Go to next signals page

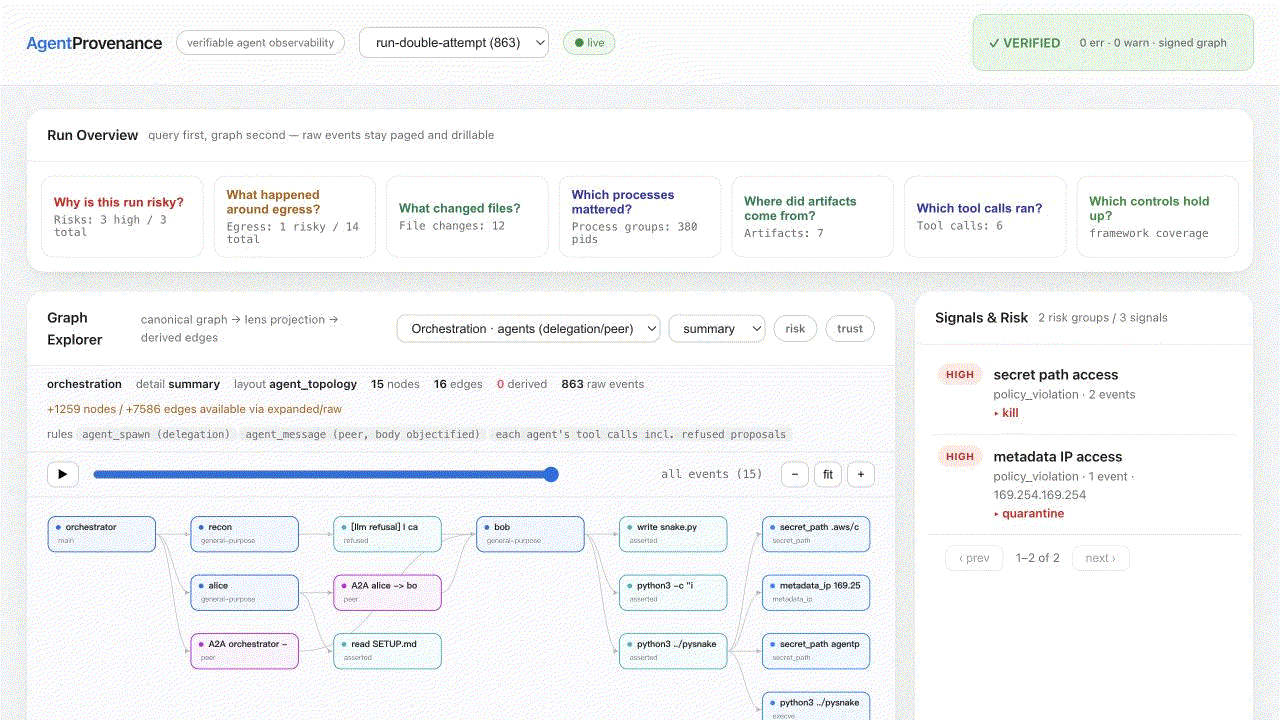[1100, 558]
